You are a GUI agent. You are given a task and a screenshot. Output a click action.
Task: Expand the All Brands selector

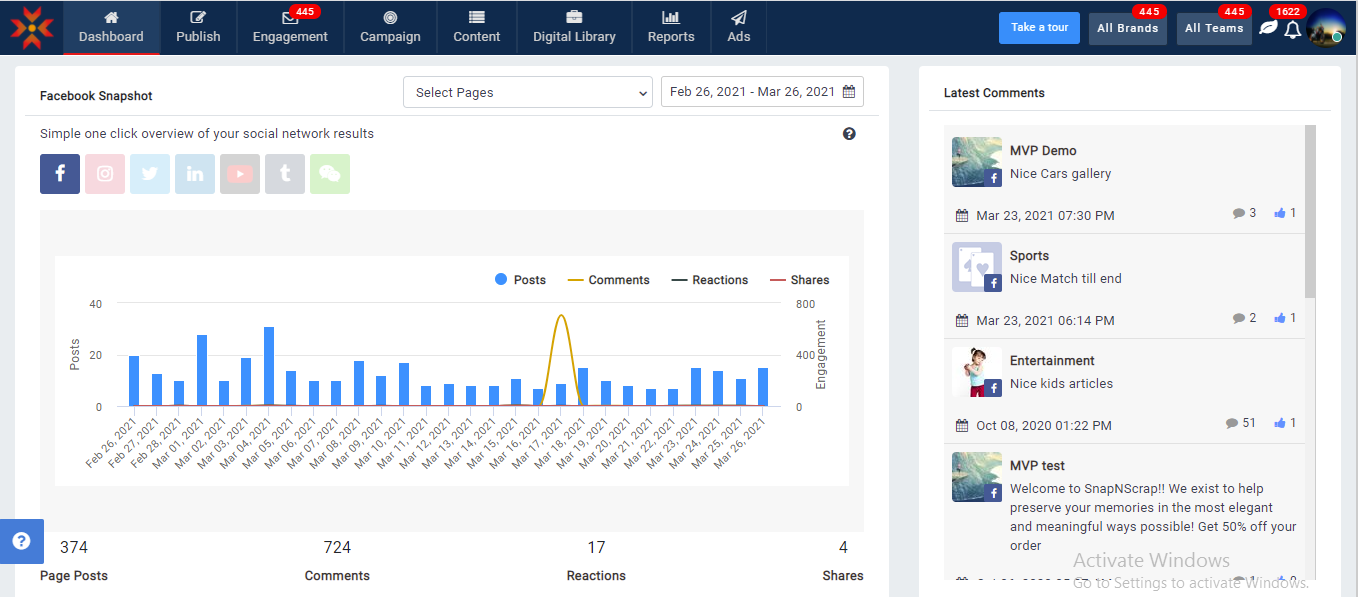1127,28
